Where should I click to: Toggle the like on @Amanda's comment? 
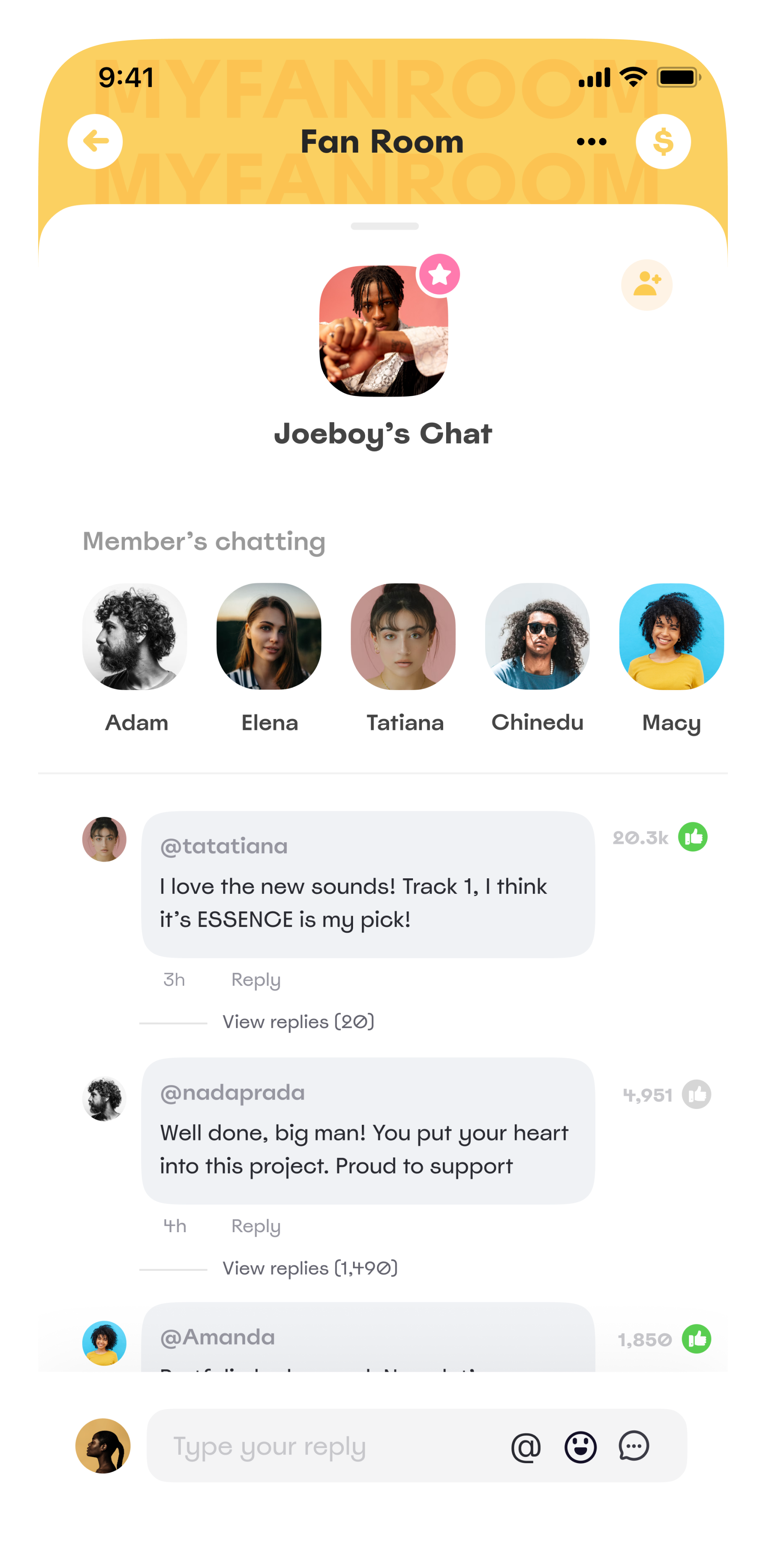tap(696, 1339)
